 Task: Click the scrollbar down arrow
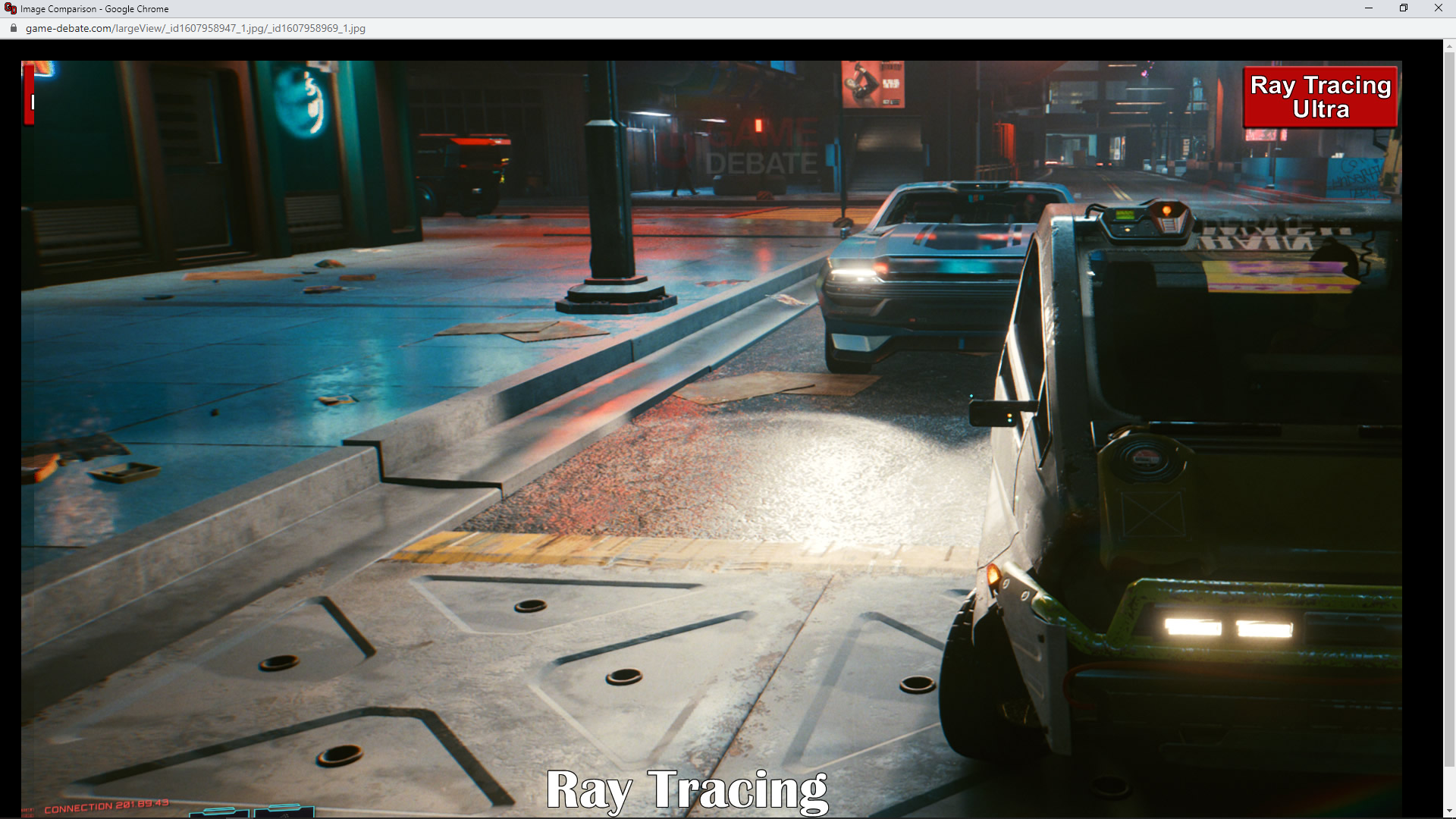(1448, 812)
